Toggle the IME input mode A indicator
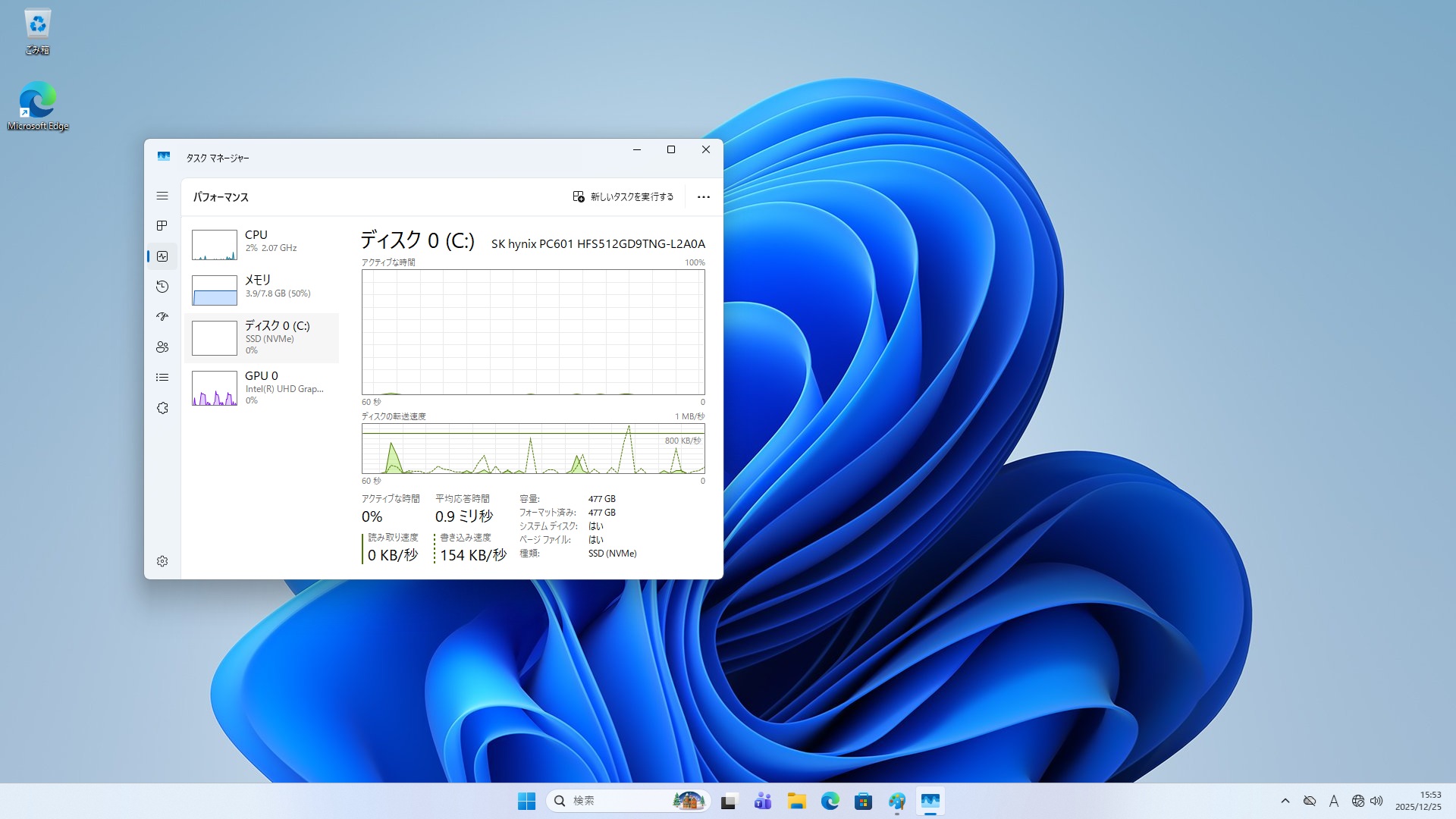Image resolution: width=1456 pixels, height=819 pixels. 1334,801
